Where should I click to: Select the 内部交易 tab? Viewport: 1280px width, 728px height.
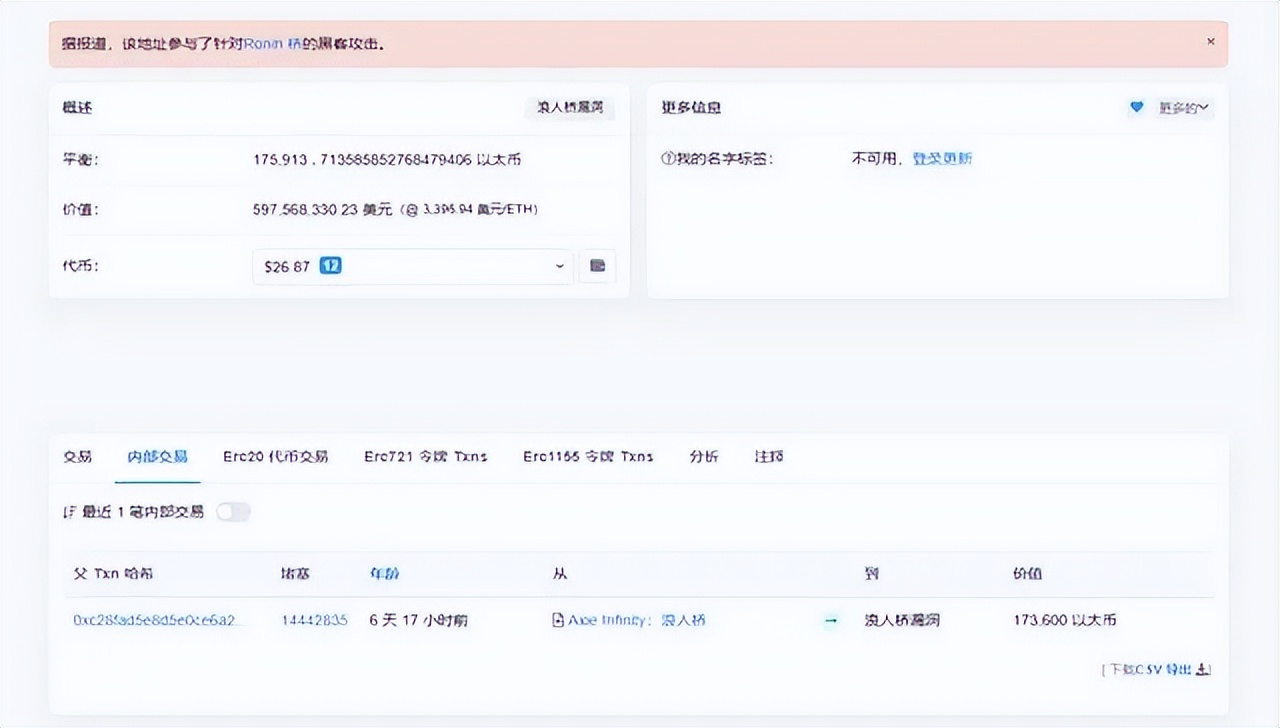click(x=157, y=456)
